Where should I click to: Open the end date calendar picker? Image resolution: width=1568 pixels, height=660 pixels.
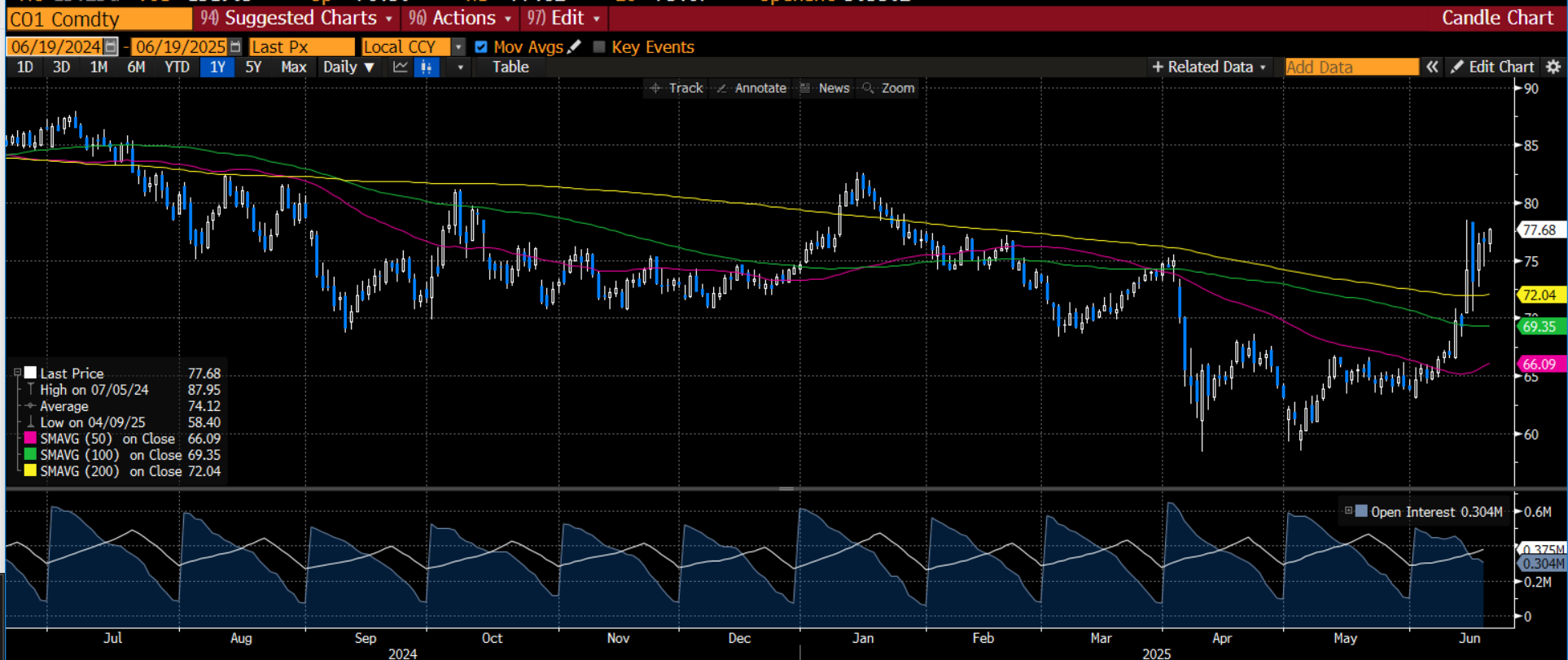[235, 47]
